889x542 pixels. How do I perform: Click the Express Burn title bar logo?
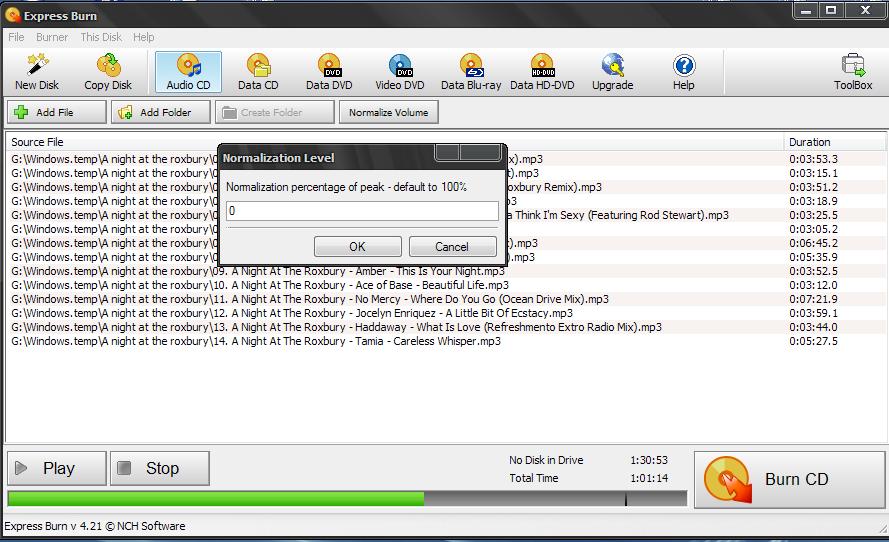tap(12, 15)
